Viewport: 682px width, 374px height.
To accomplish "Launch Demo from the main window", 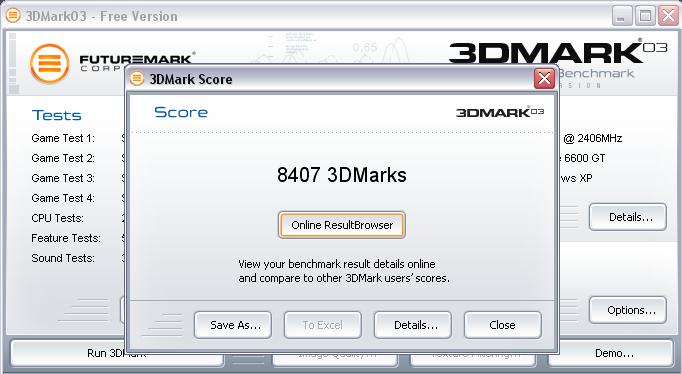I will pyautogui.click(x=611, y=353).
